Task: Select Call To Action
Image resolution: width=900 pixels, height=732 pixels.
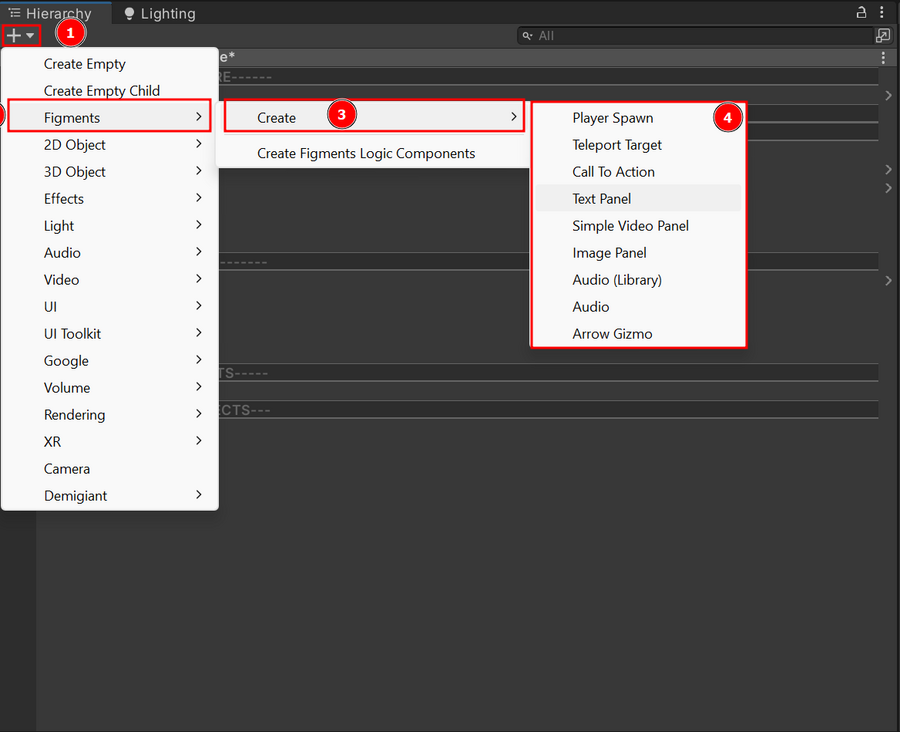Action: click(638, 172)
